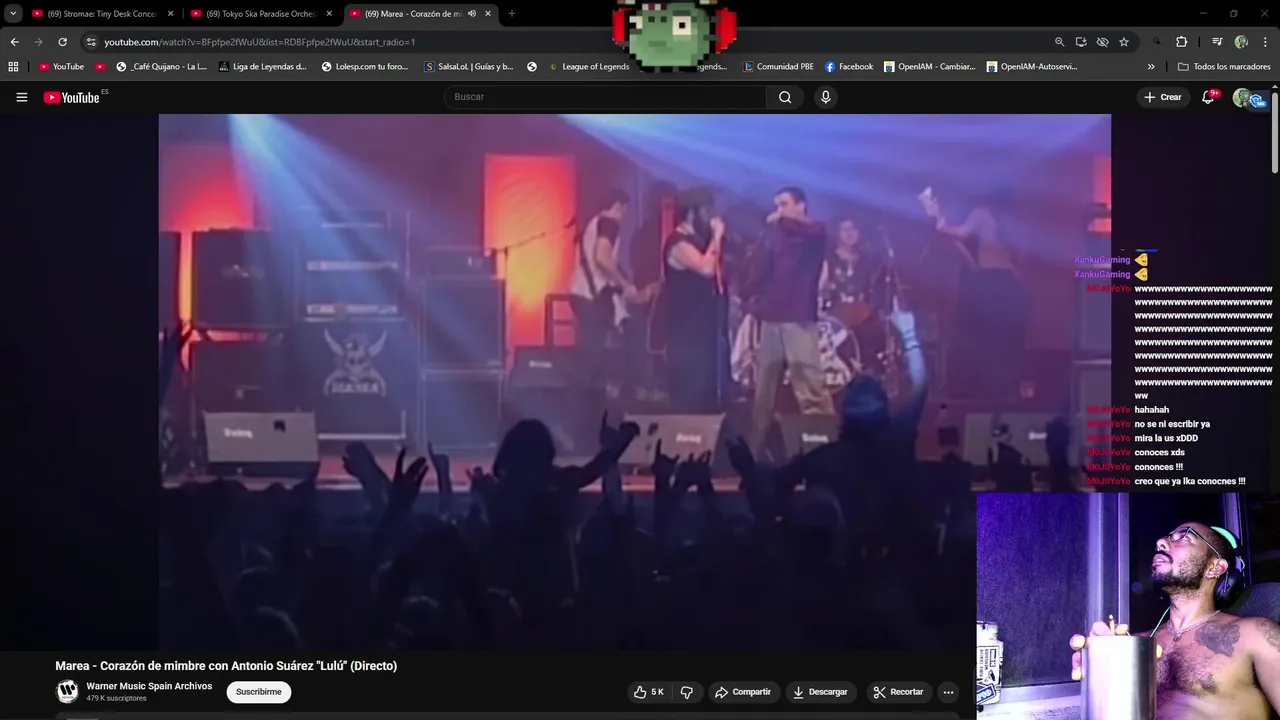Select the Marea - Corazón de mimbre tab

(x=412, y=14)
